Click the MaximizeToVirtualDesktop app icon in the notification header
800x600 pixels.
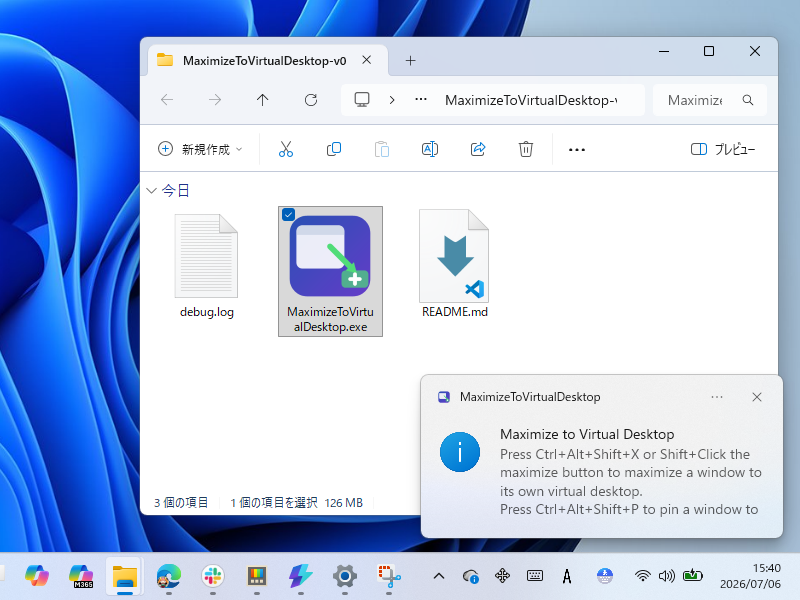(x=444, y=397)
